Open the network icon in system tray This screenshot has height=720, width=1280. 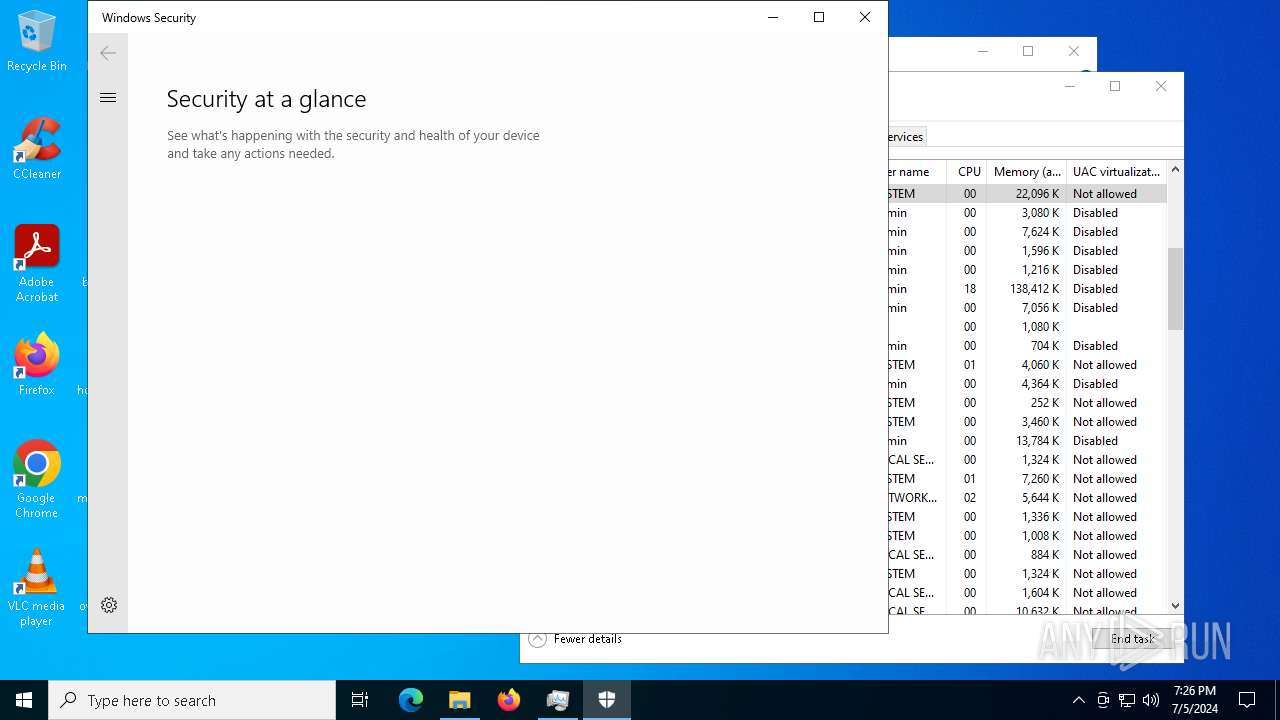[x=1127, y=700]
